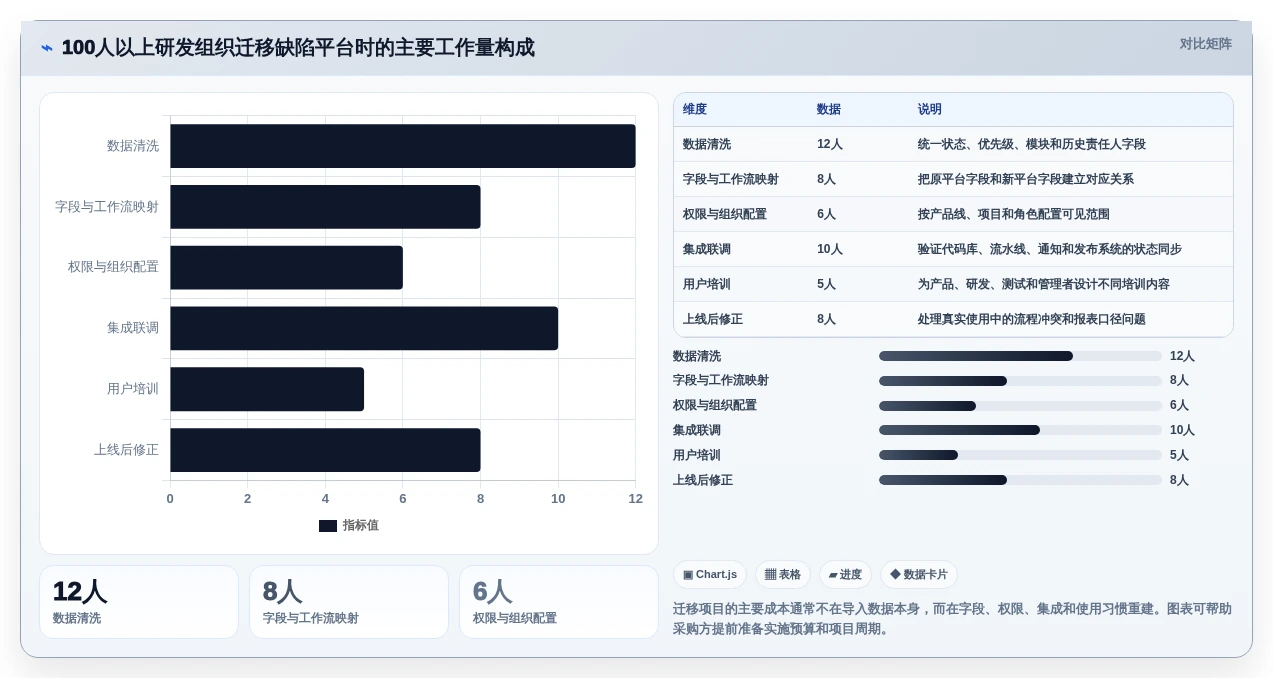Toggle the 指标值 legend swatch
The image size is (1273, 678).
[x=328, y=526]
